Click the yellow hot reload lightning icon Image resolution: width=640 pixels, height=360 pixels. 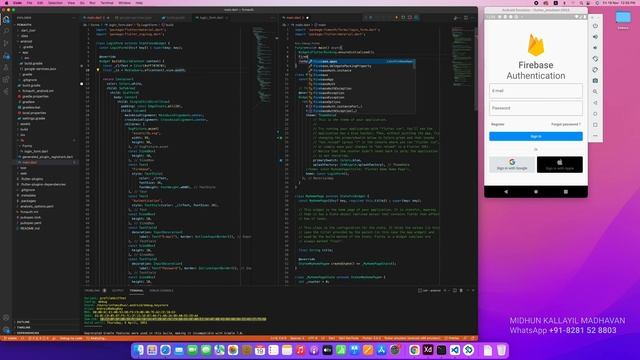click(x=396, y=18)
